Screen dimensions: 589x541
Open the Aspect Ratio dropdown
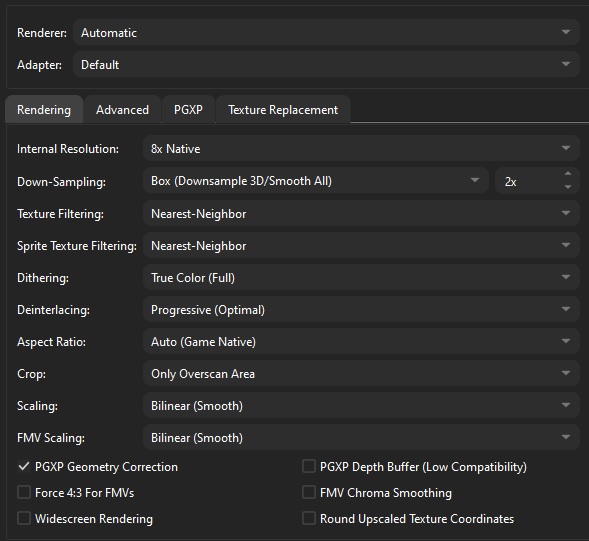pos(361,341)
